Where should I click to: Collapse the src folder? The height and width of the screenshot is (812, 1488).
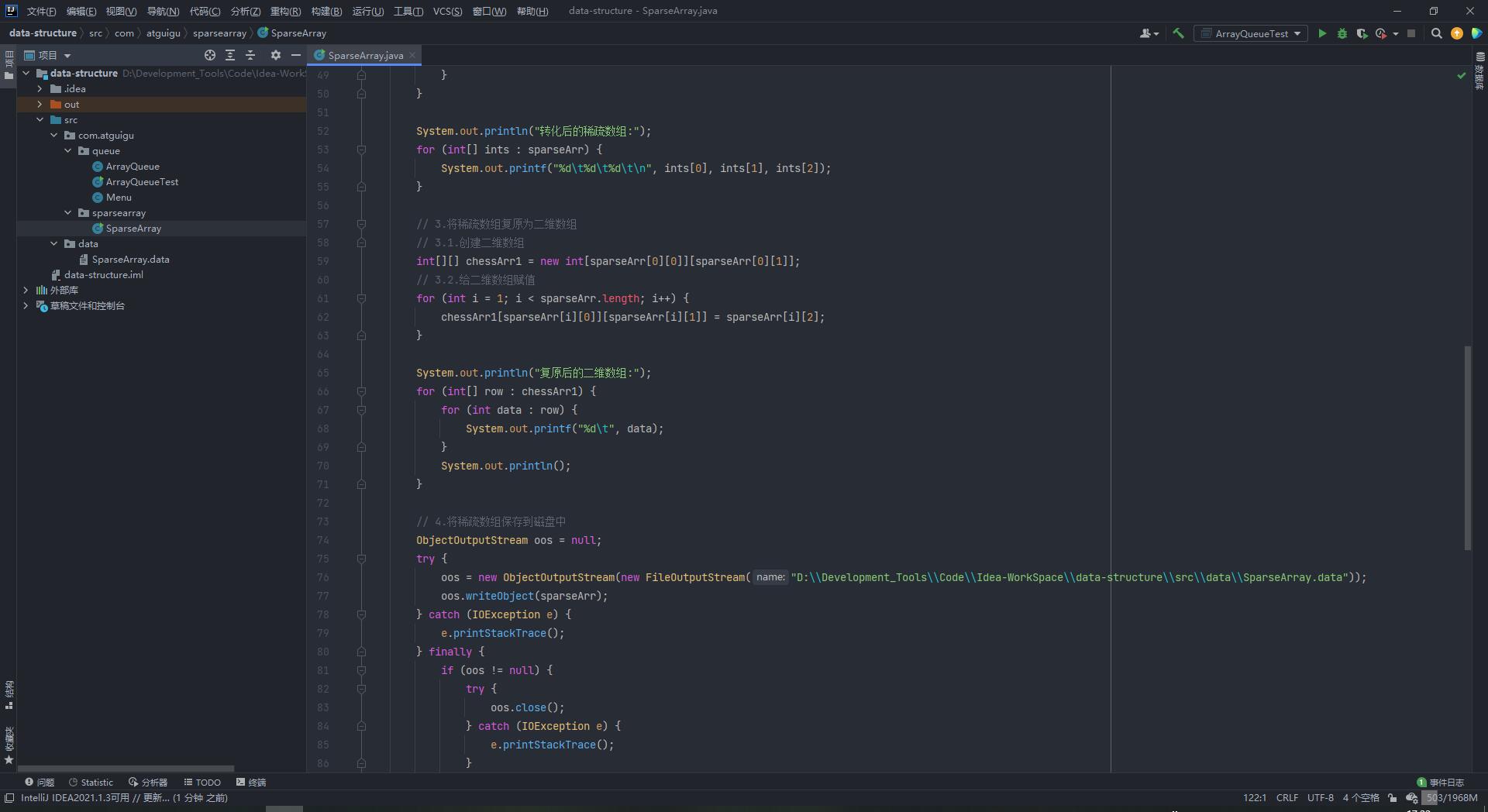click(40, 120)
